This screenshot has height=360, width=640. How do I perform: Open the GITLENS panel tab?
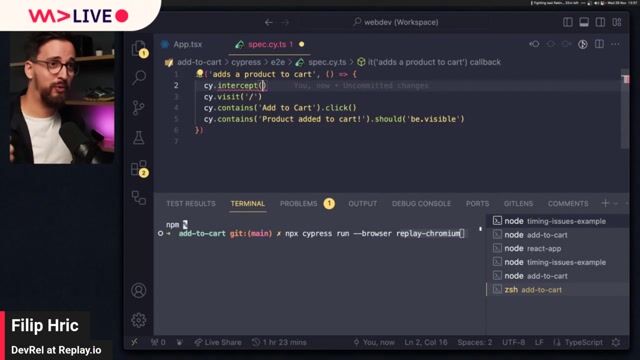tap(518, 204)
